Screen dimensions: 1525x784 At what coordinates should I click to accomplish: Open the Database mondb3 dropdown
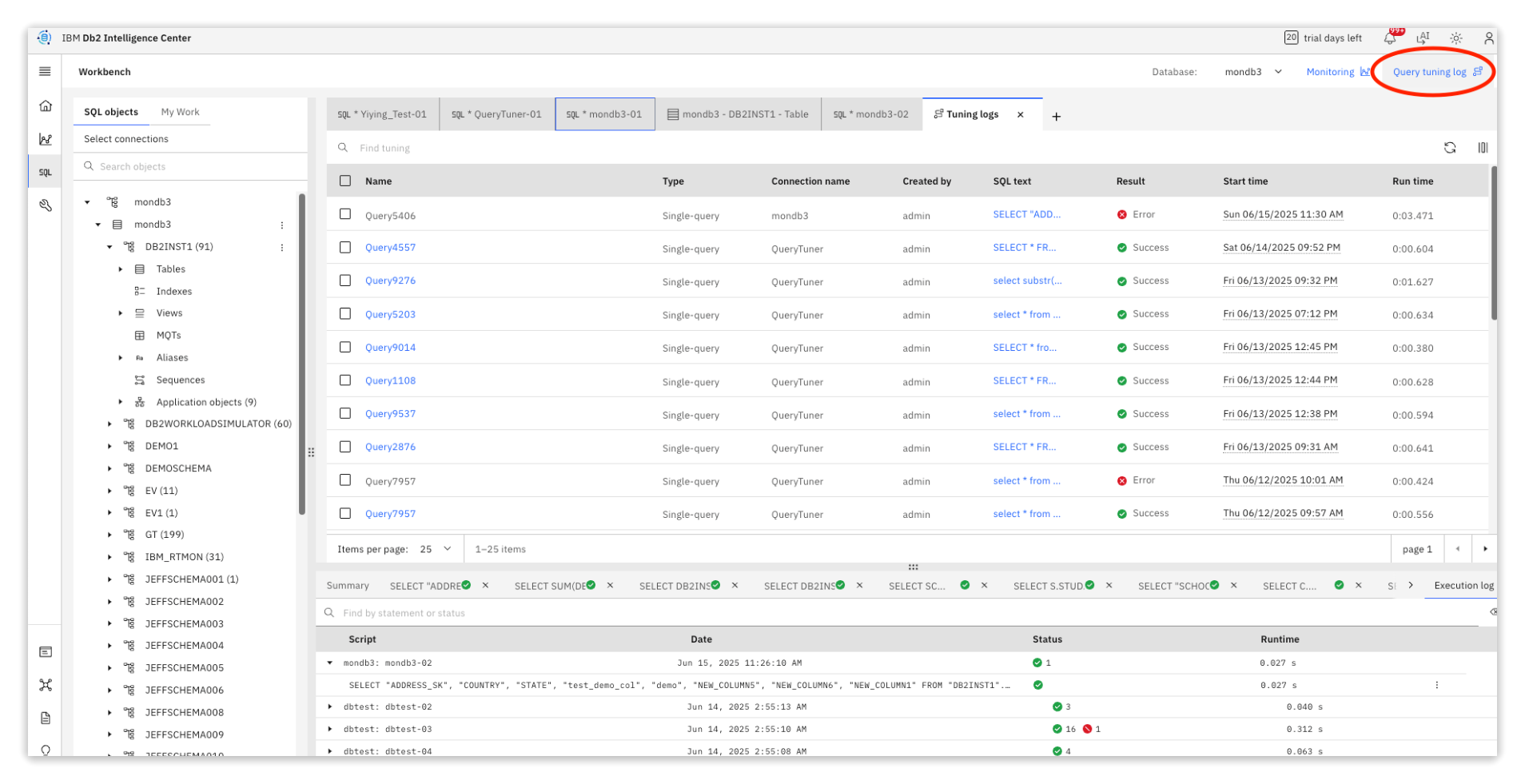(1252, 72)
